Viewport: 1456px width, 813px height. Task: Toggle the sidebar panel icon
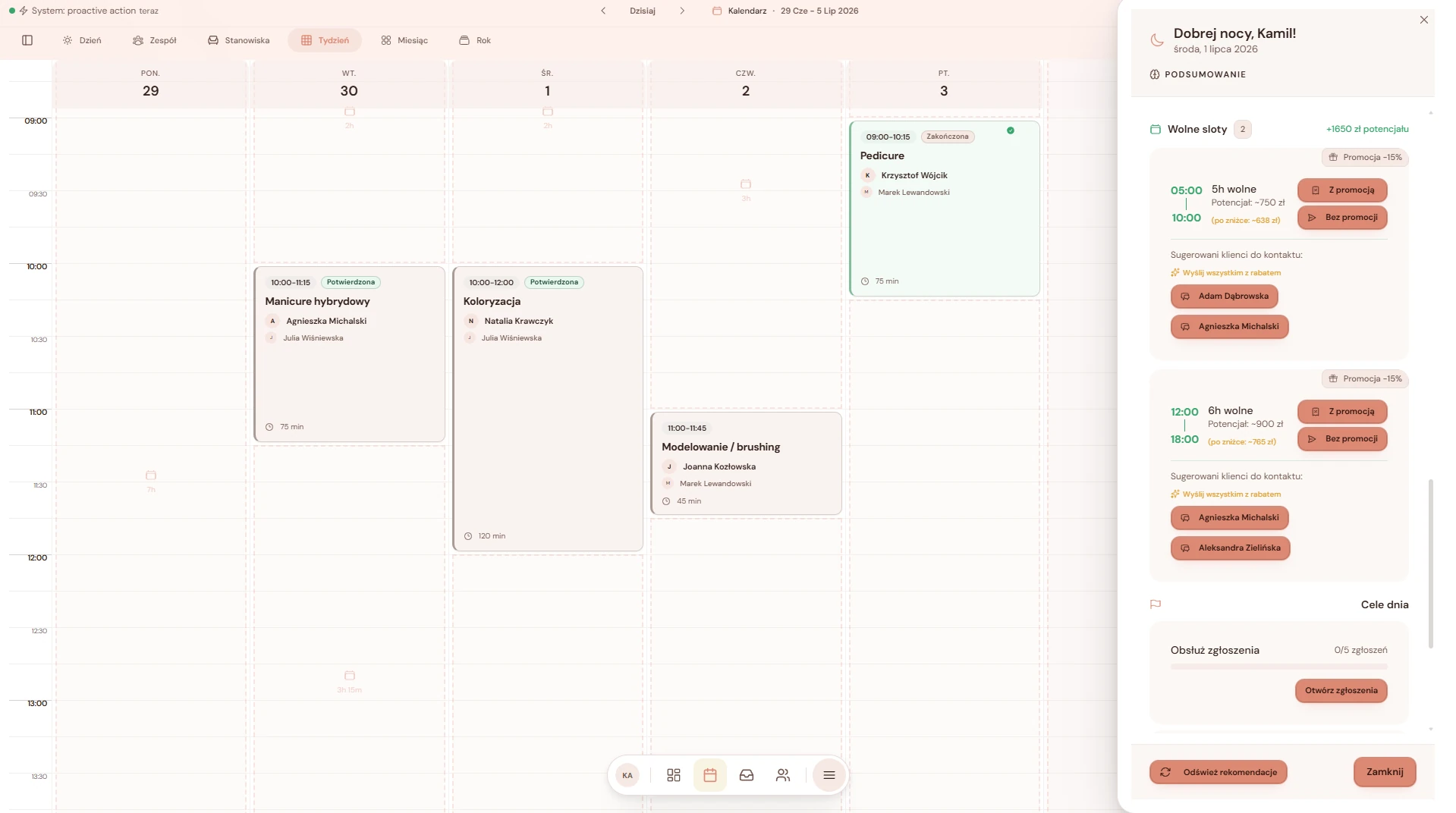click(27, 40)
